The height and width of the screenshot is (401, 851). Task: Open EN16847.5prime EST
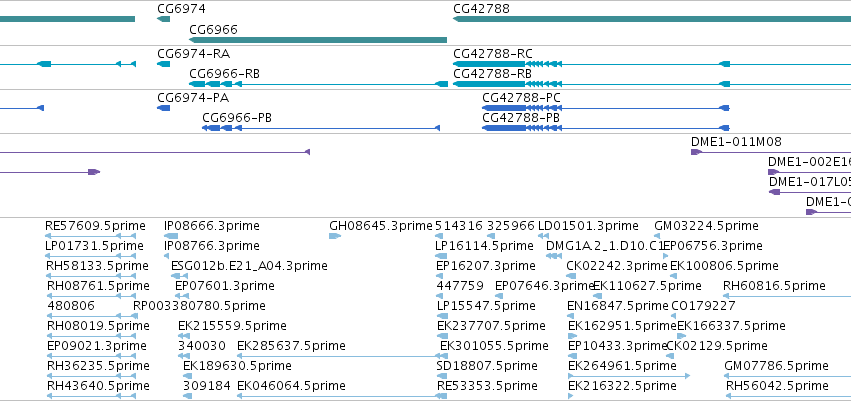point(618,306)
